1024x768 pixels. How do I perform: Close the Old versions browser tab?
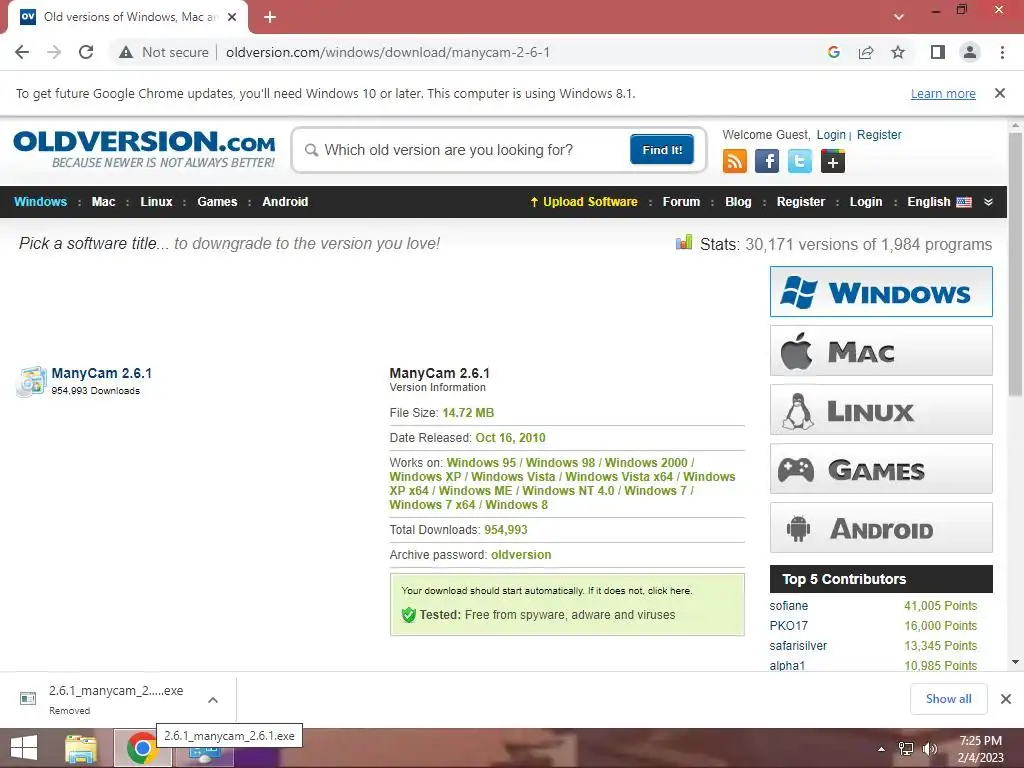(232, 17)
